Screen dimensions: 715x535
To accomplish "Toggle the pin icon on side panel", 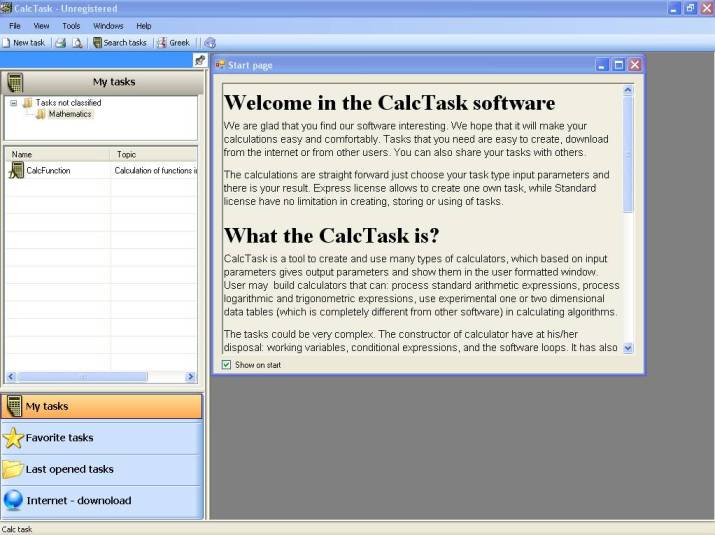I will tap(200, 60).
